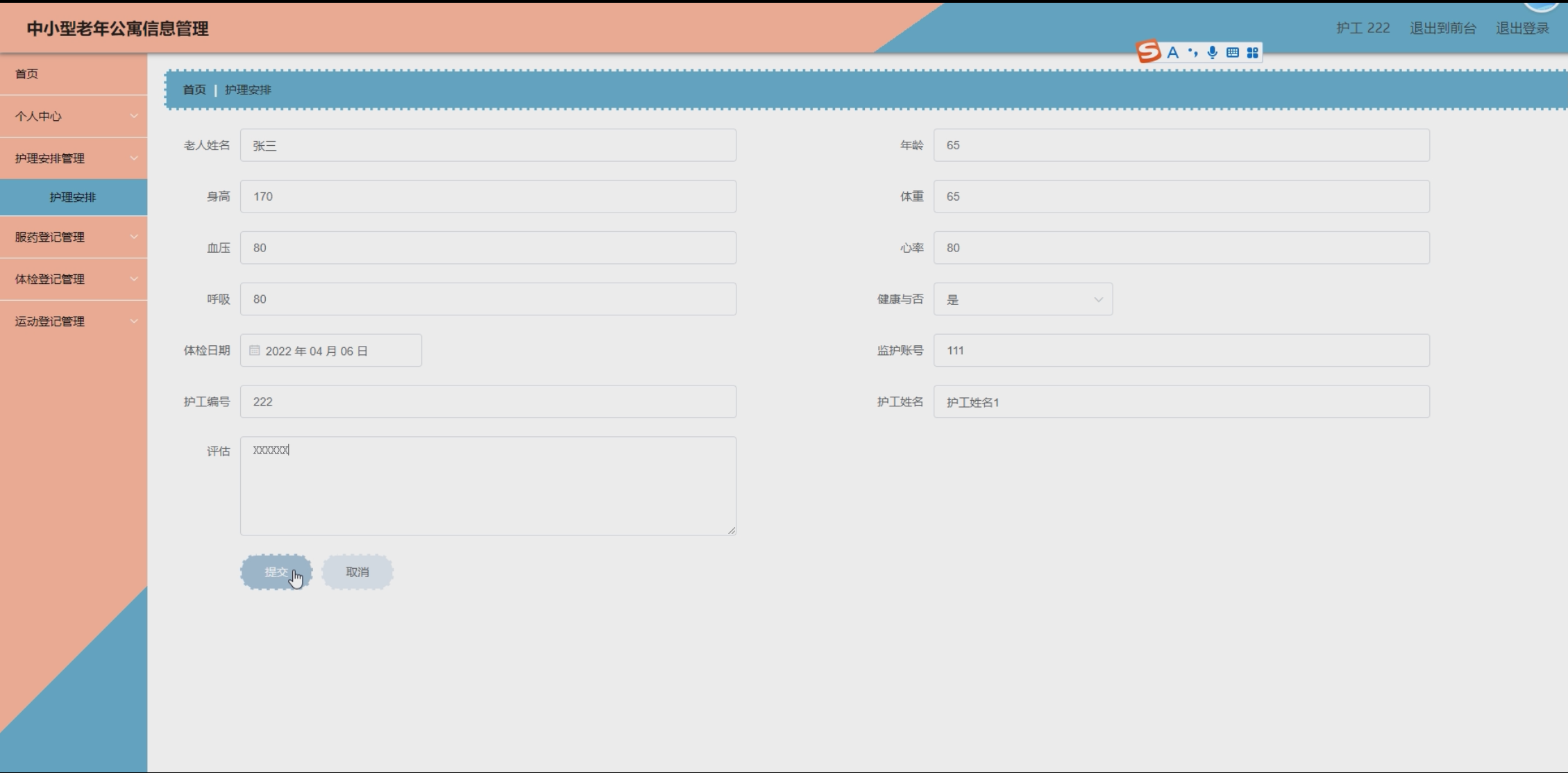Click into the 评估 text area
1568x773 pixels.
tap(488, 486)
